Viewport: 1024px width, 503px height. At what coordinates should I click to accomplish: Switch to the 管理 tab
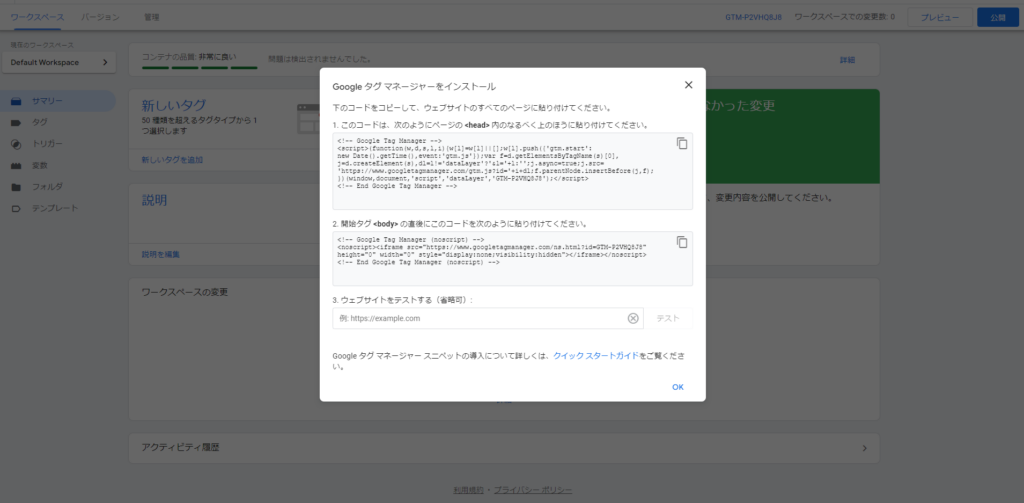(x=152, y=17)
